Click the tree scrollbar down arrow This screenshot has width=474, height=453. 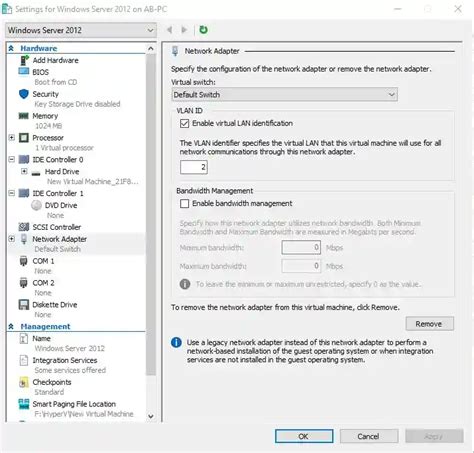pos(151,416)
